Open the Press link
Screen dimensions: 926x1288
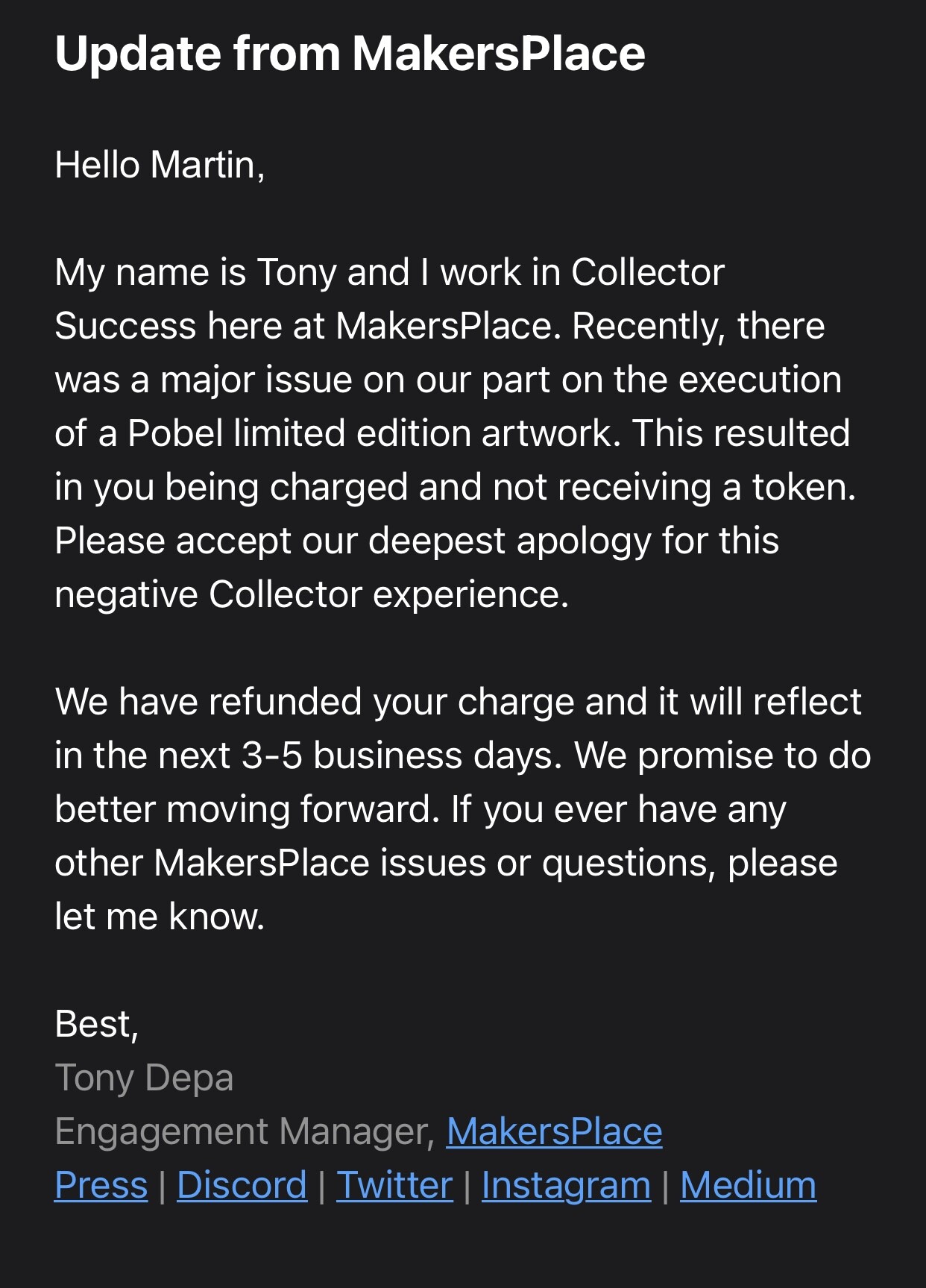pos(101,1185)
